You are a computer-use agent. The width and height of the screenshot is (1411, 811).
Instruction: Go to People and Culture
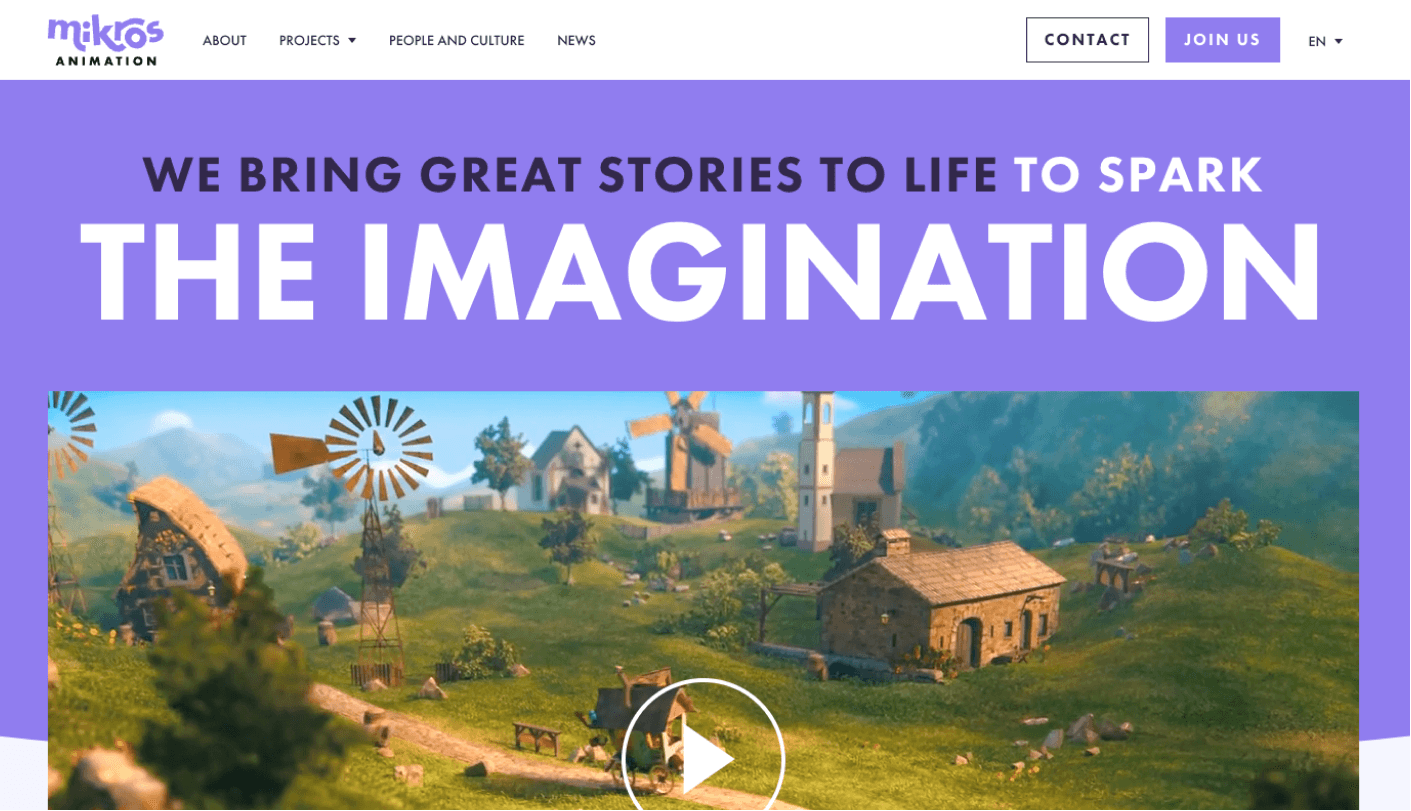(x=456, y=41)
